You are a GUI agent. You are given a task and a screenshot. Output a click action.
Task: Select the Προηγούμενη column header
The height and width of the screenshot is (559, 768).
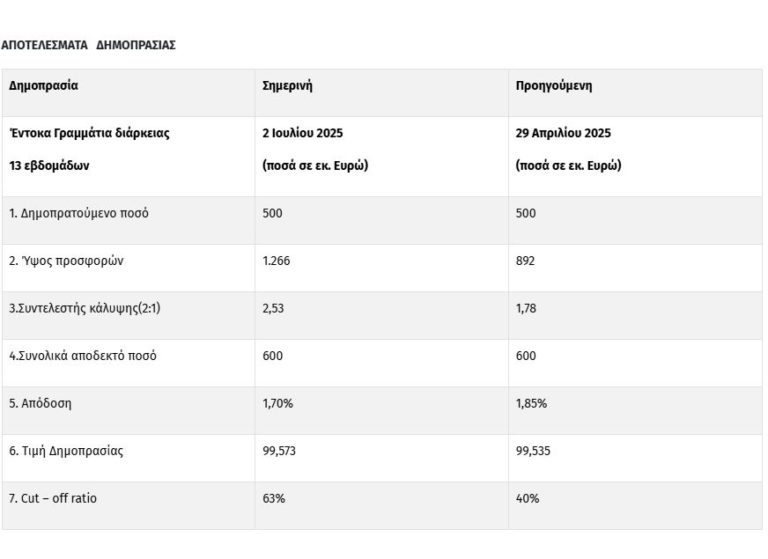(x=554, y=86)
